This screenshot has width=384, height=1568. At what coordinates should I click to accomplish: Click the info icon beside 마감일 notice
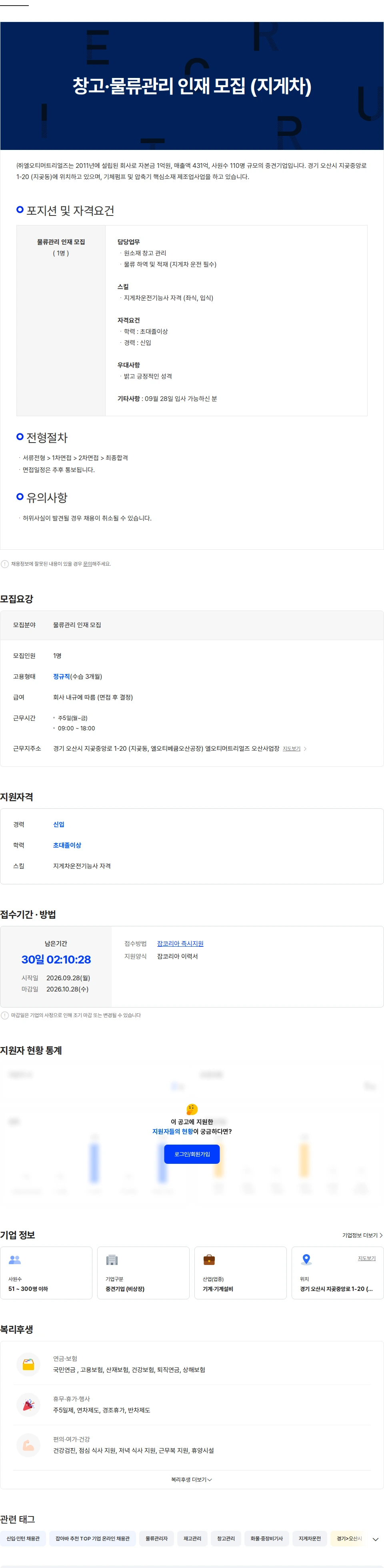coord(5,1015)
